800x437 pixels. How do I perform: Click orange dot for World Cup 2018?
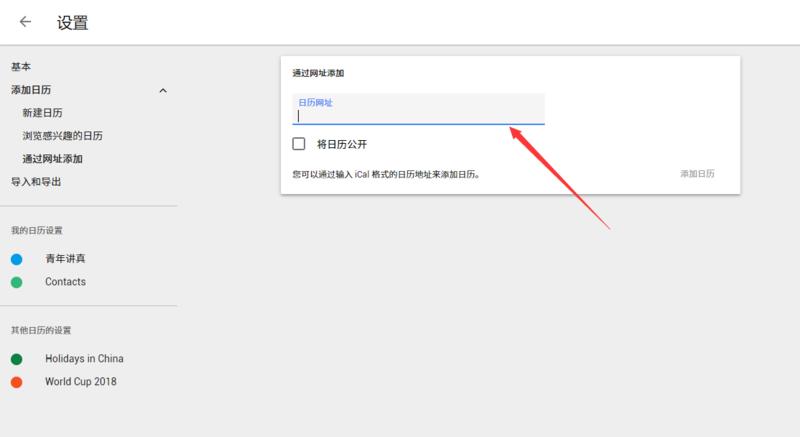(x=16, y=382)
